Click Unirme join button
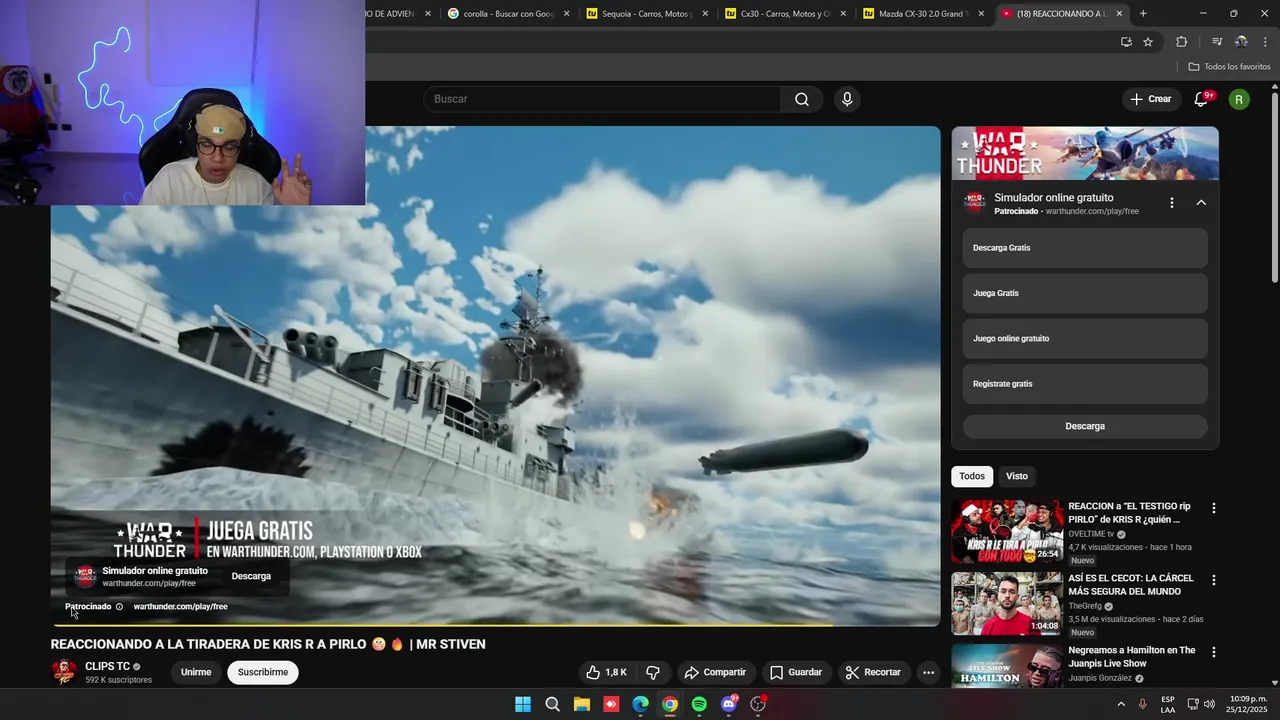The width and height of the screenshot is (1280, 720). 196,672
